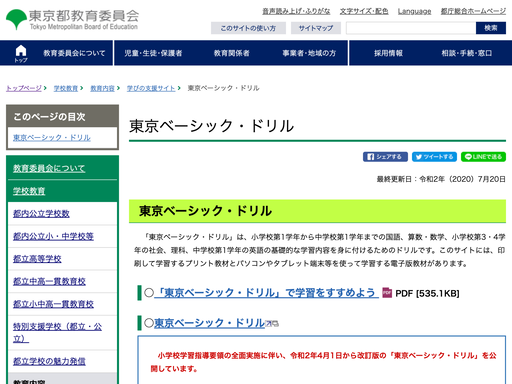
Task: Go to 学びの支援サイト breadcrumb link
Action: coord(151,88)
